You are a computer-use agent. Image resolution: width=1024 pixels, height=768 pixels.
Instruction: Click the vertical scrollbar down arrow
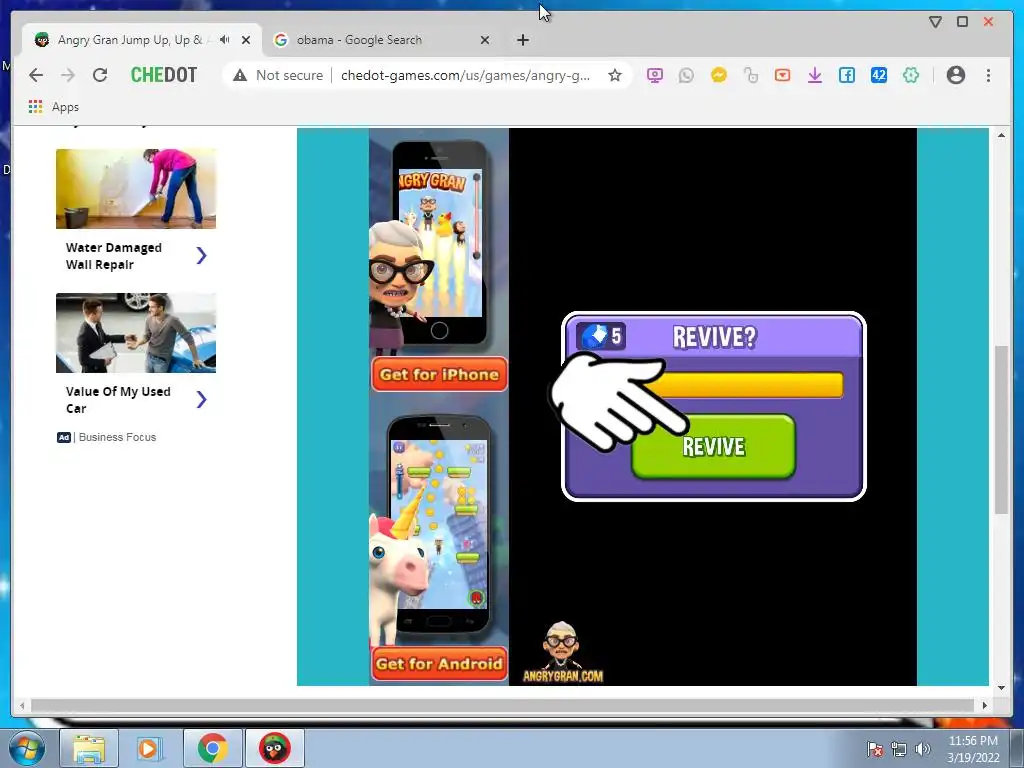point(1001,688)
